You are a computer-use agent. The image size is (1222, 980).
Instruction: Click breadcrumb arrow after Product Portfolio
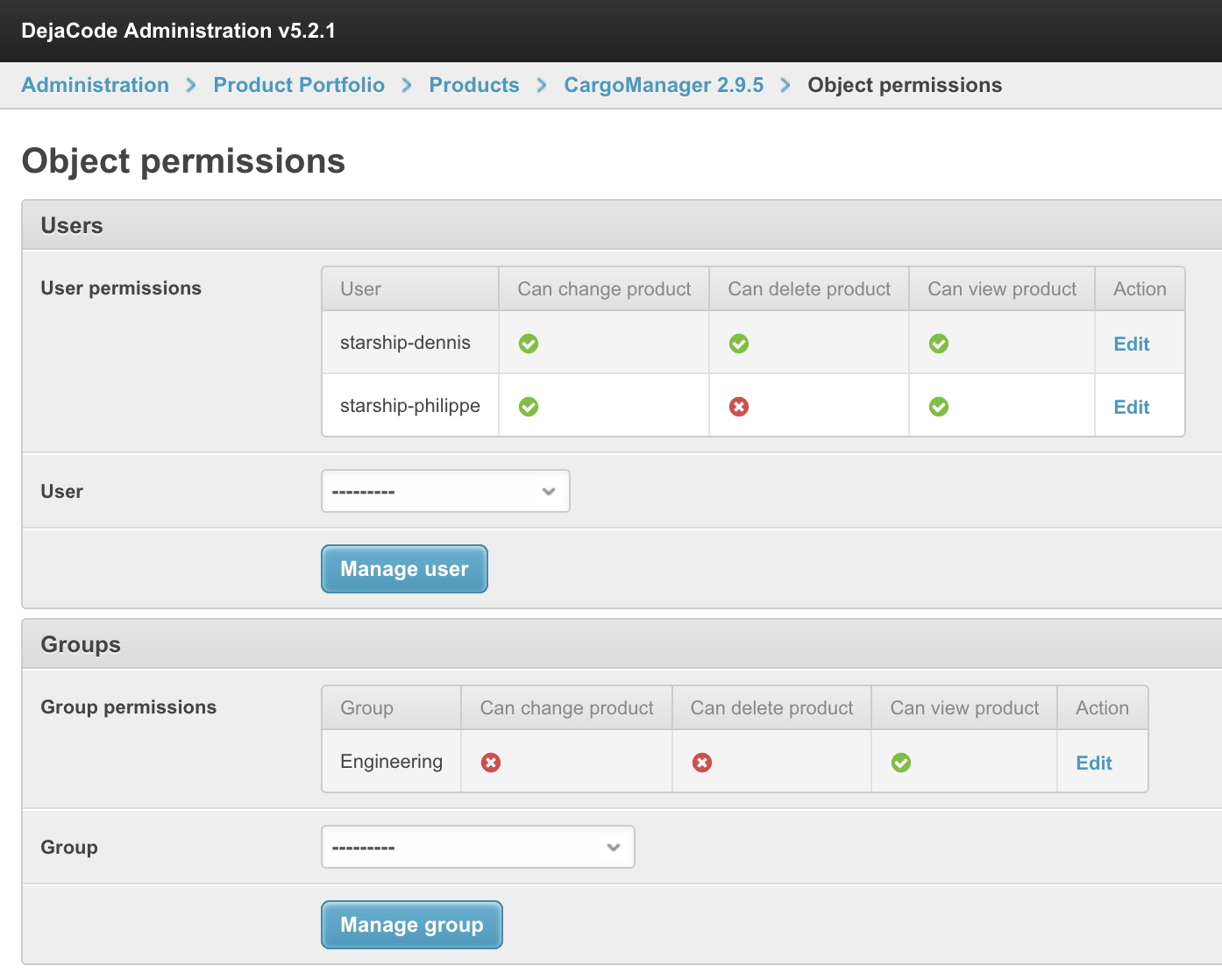(407, 85)
